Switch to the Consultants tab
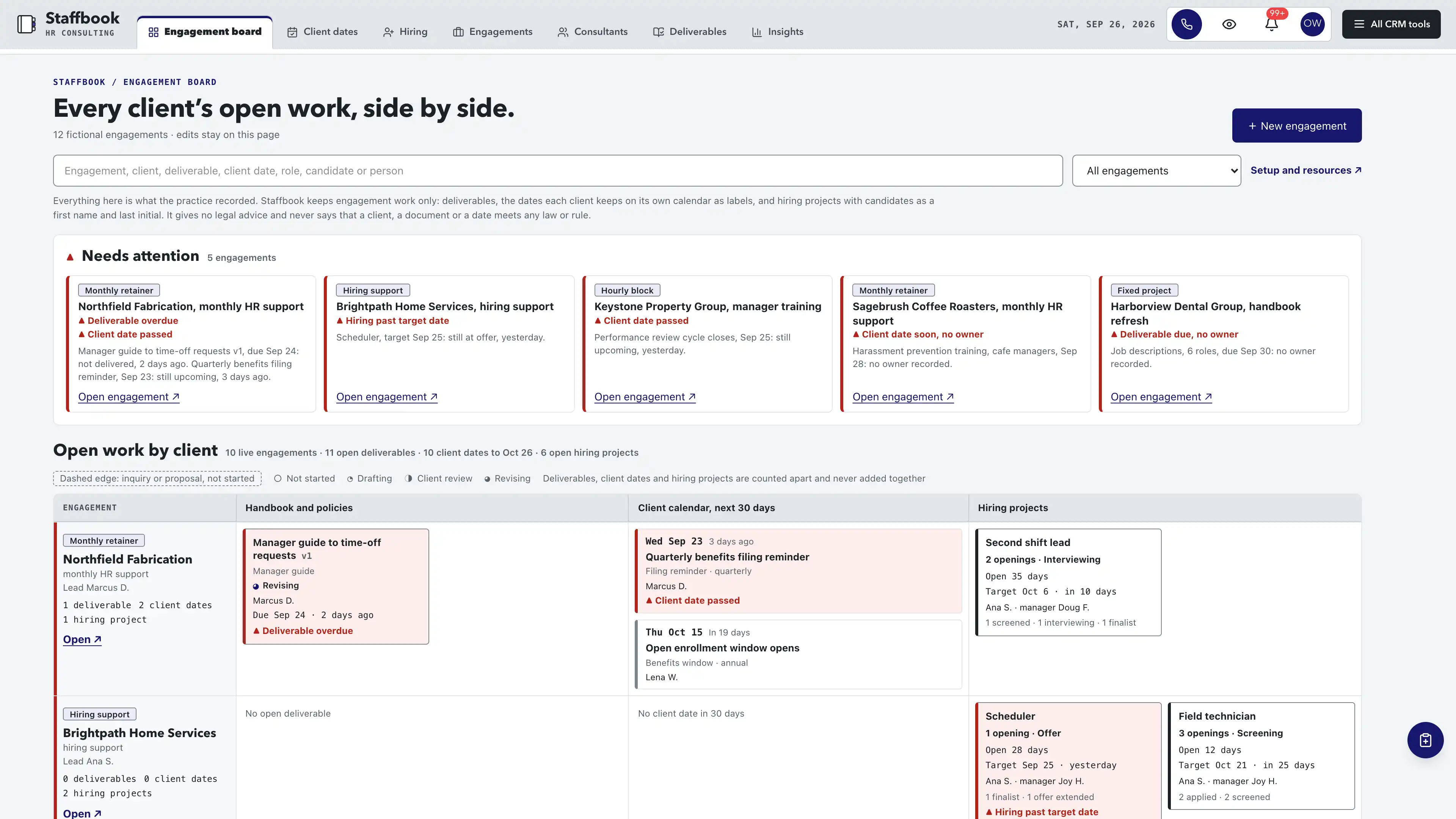The height and width of the screenshot is (819, 1456). [592, 31]
